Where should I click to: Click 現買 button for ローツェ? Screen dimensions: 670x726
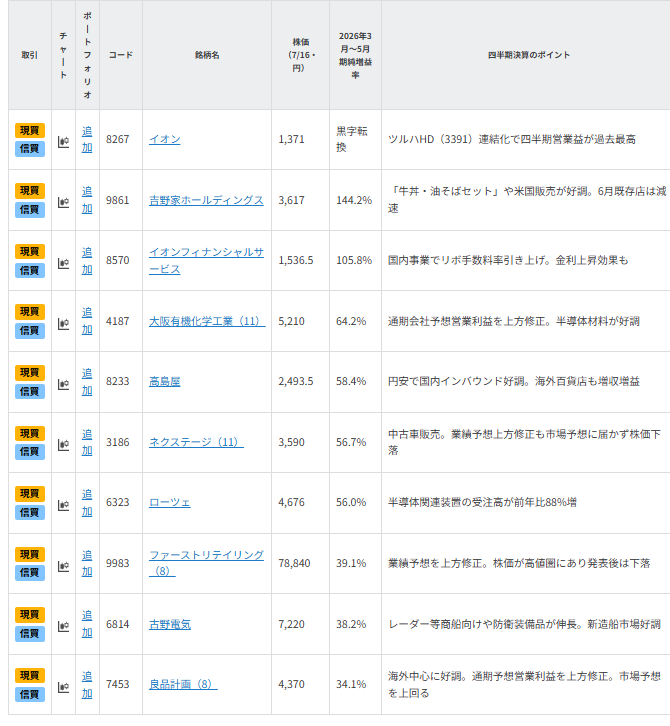click(x=30, y=494)
